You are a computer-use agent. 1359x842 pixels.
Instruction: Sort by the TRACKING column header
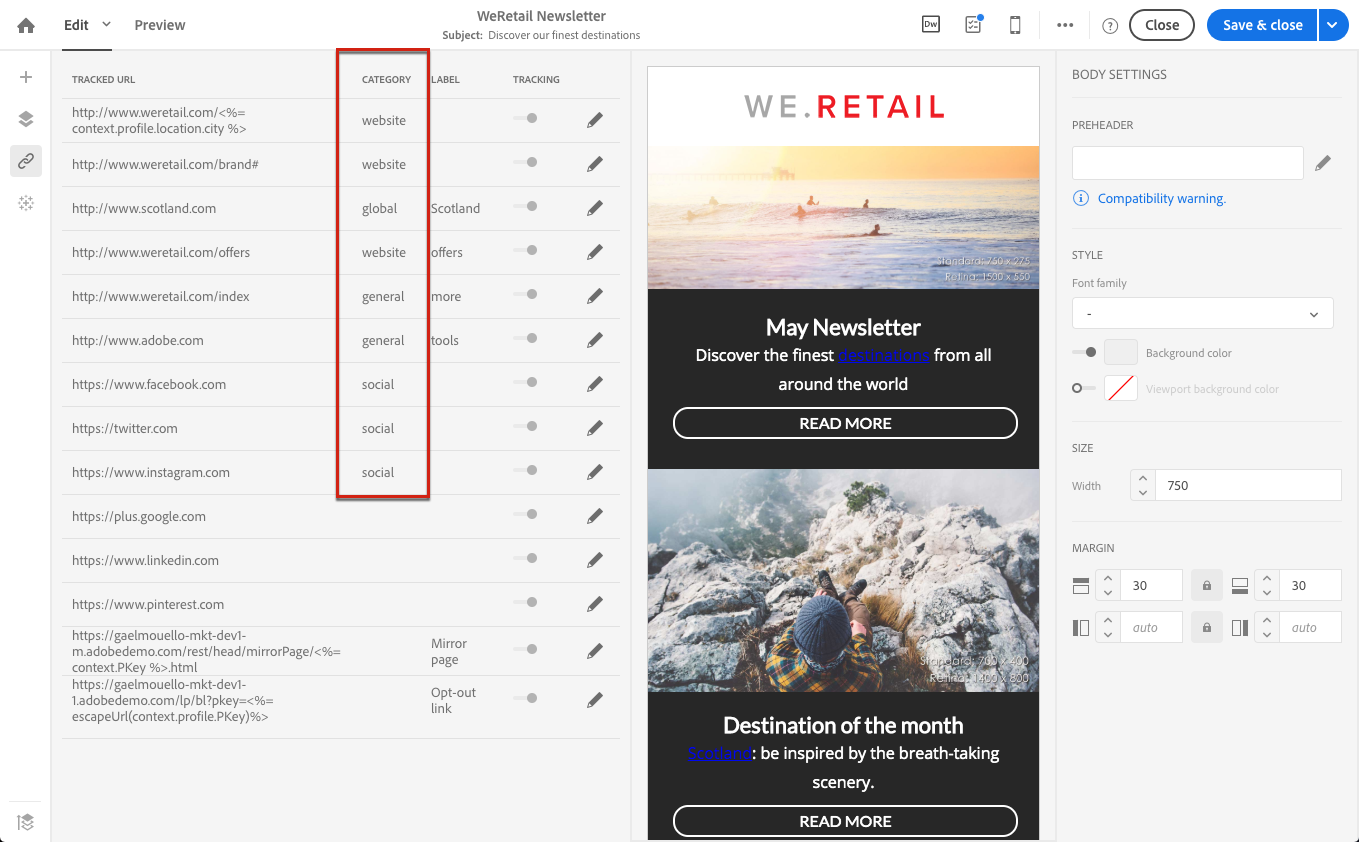(x=536, y=79)
